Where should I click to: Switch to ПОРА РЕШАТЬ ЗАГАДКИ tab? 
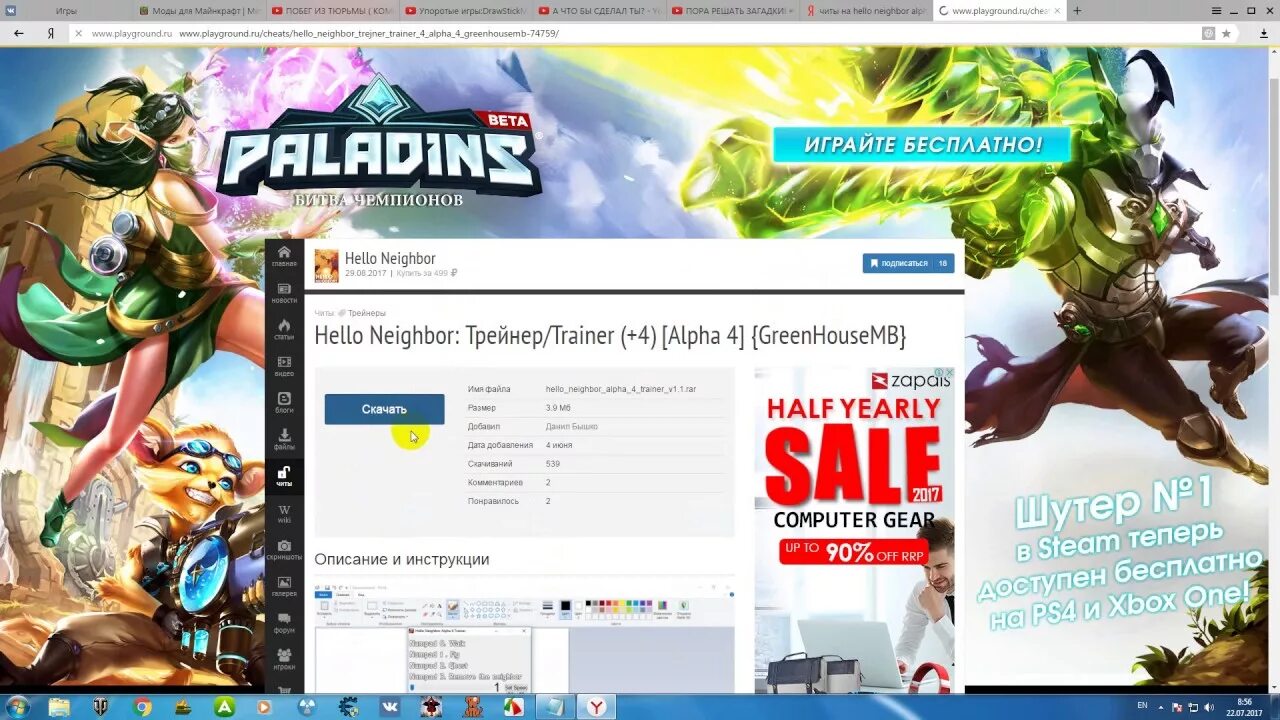pyautogui.click(x=734, y=10)
